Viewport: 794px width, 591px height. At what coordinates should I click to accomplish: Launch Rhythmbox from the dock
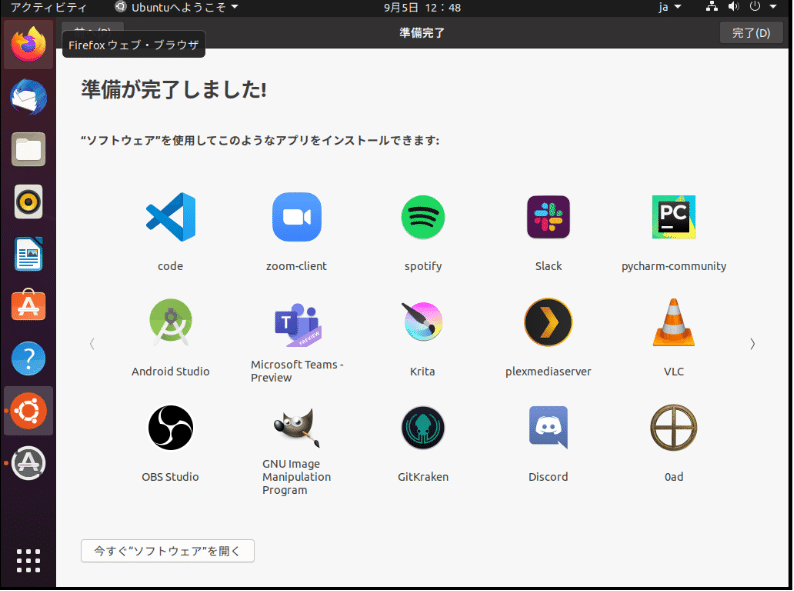point(28,202)
